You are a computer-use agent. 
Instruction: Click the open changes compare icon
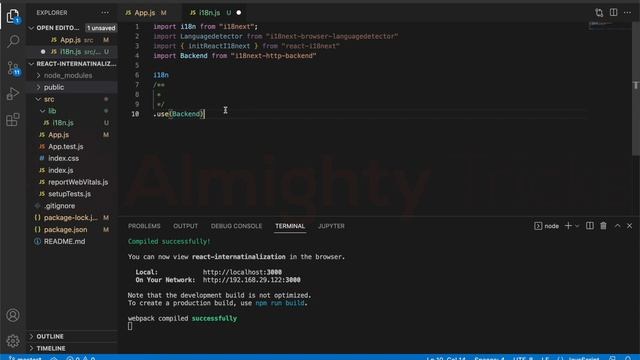pyautogui.click(x=599, y=13)
